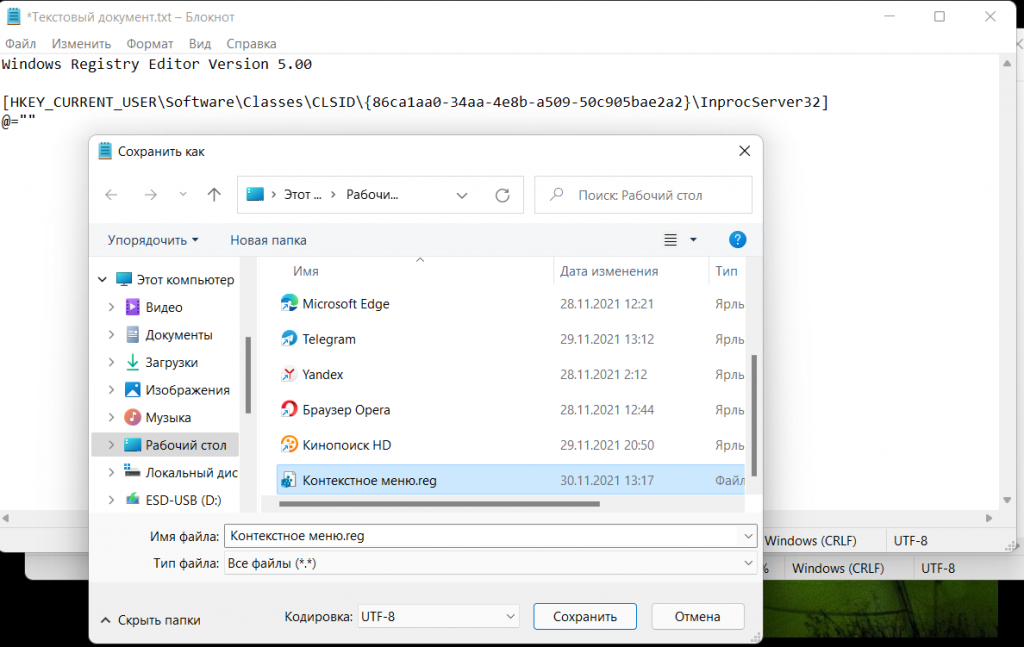The height and width of the screenshot is (647, 1024).
Task: Sort by Тип column header
Action: [x=726, y=271]
